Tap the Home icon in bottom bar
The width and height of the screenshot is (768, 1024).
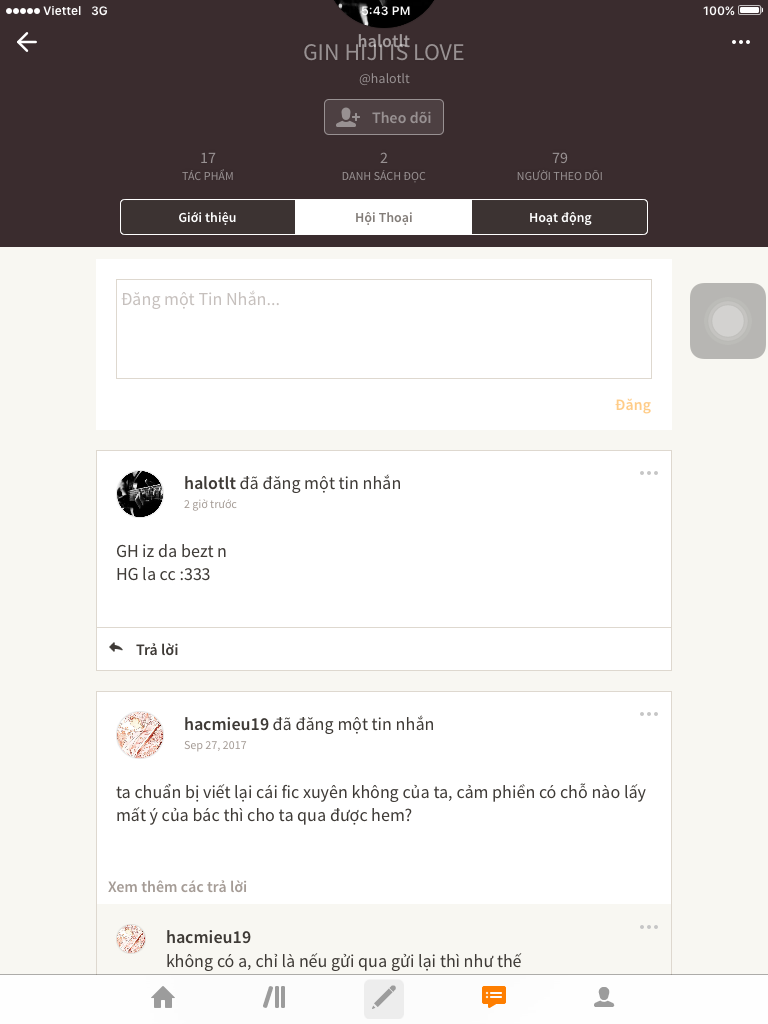pyautogui.click(x=163, y=998)
